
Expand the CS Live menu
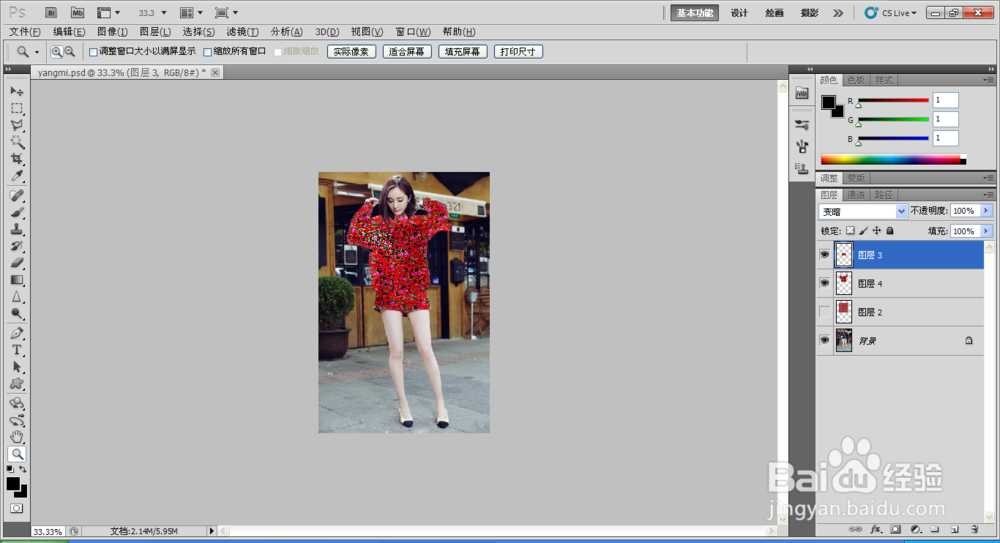890,13
